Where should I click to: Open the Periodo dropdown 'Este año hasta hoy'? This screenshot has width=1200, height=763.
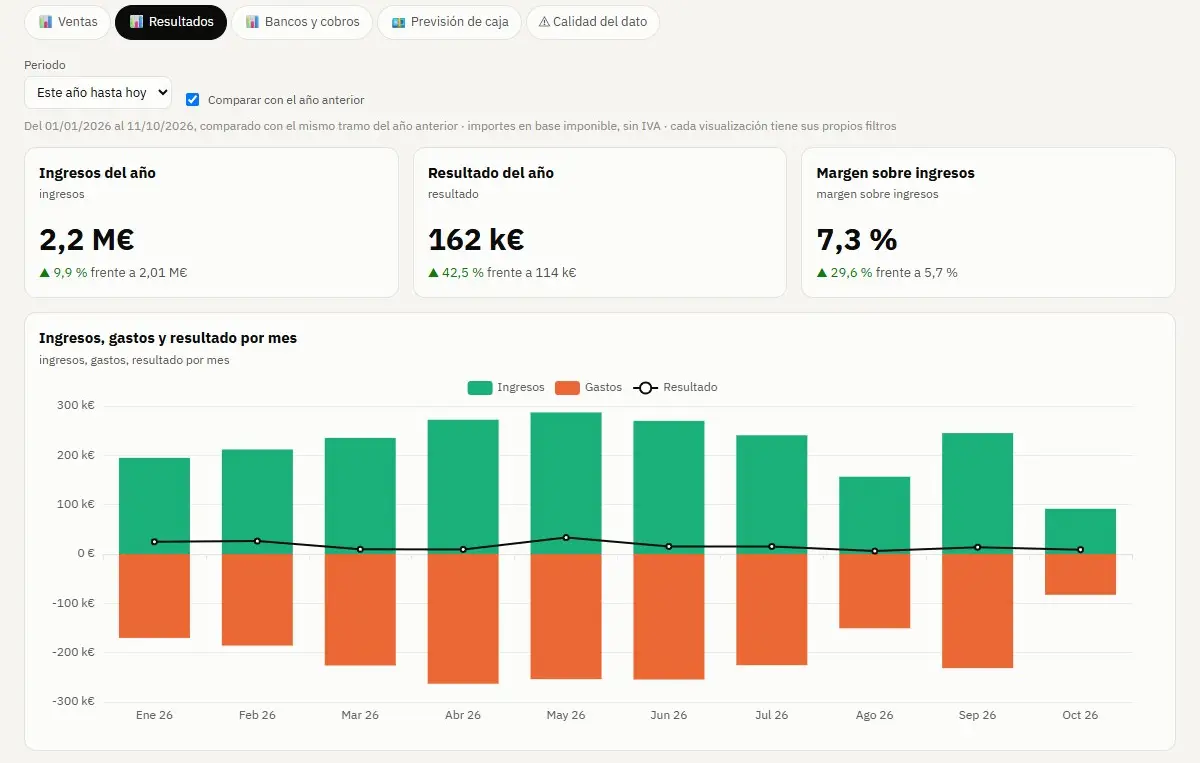click(98, 93)
